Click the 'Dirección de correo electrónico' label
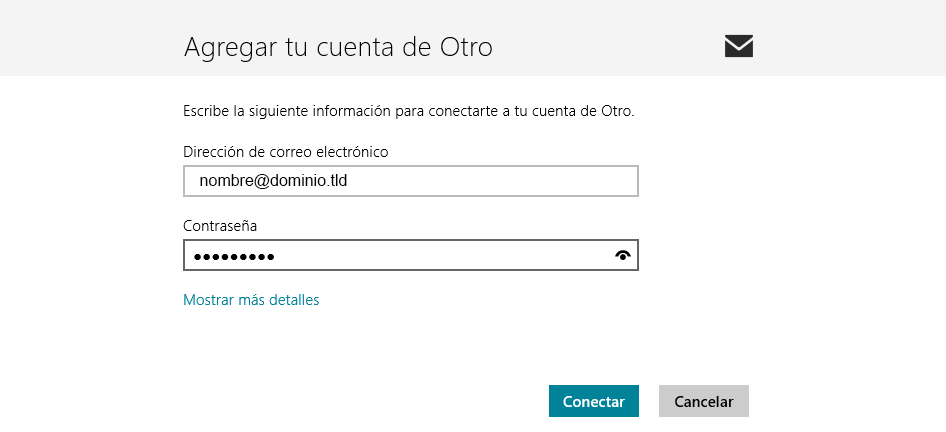This screenshot has height=432, width=946. 285,152
